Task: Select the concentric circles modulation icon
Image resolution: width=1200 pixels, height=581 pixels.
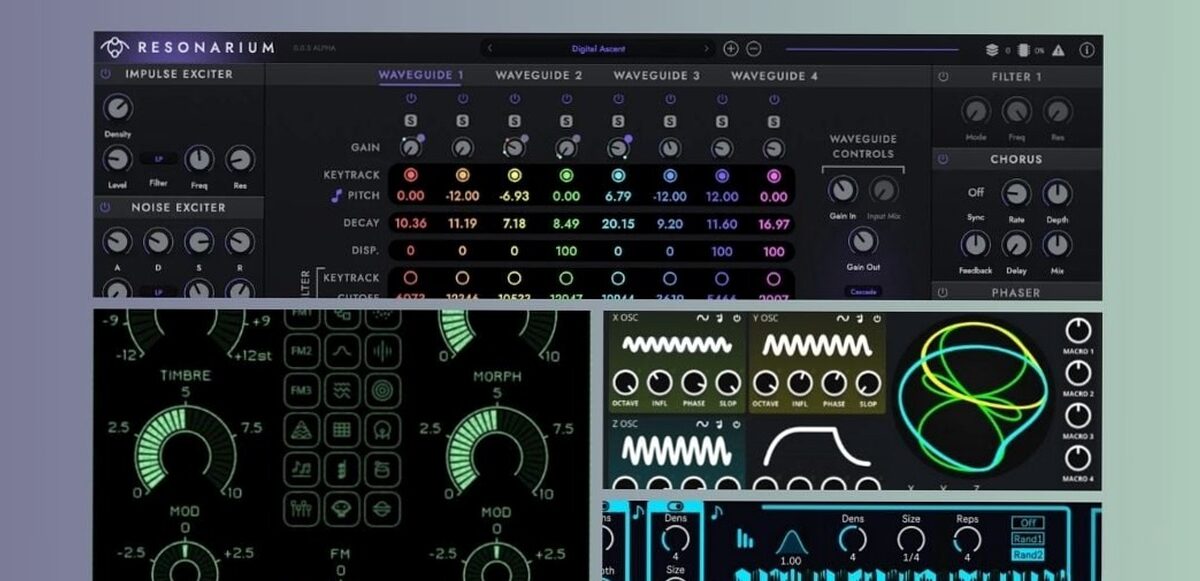Action: pos(381,390)
